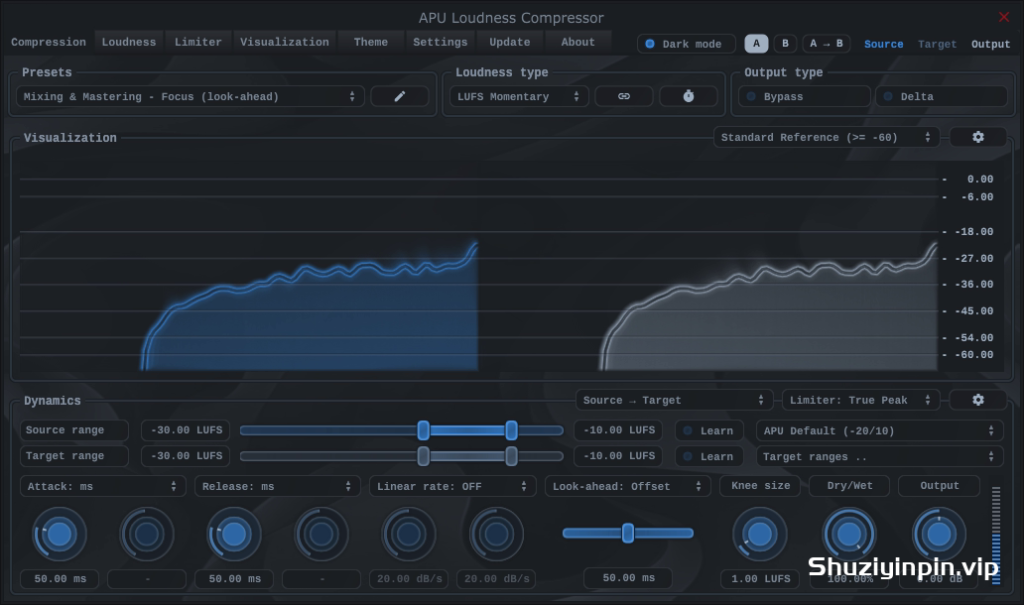Click the second Release knob
The width and height of the screenshot is (1024, 605).
tap(321, 534)
